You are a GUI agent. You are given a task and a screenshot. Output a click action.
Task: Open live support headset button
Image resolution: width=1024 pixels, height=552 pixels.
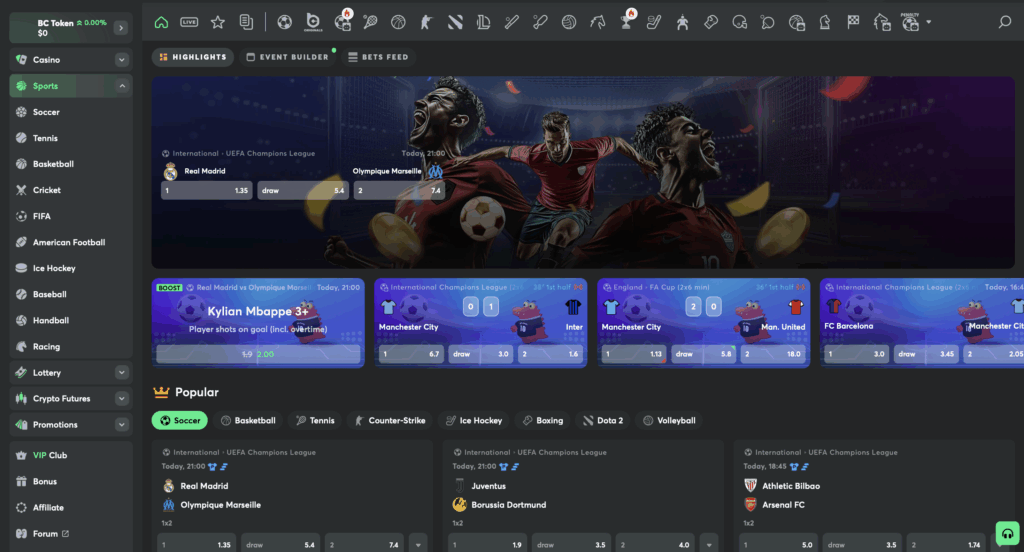pos(1008,534)
